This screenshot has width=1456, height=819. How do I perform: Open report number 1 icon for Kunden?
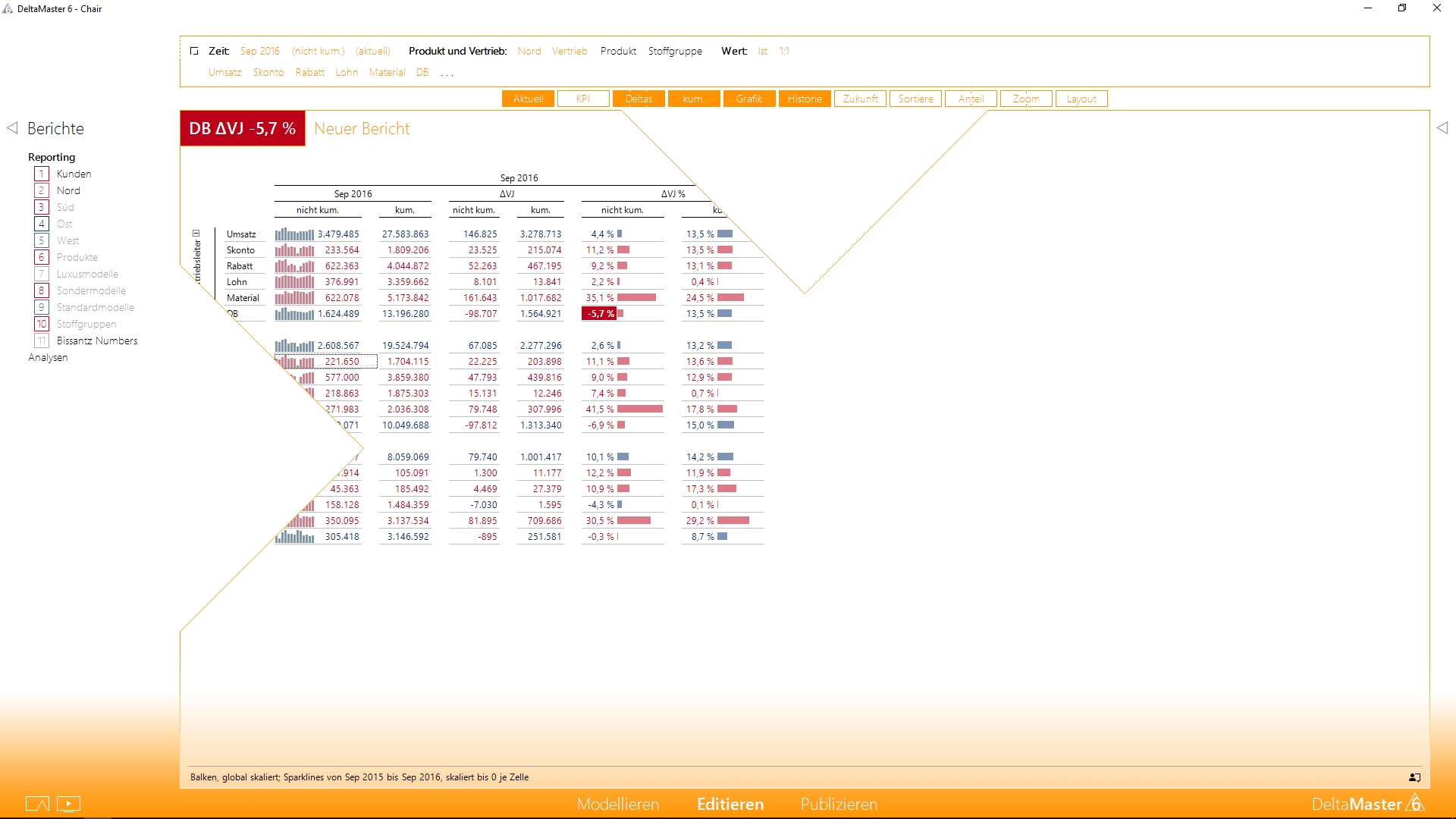pyautogui.click(x=42, y=174)
